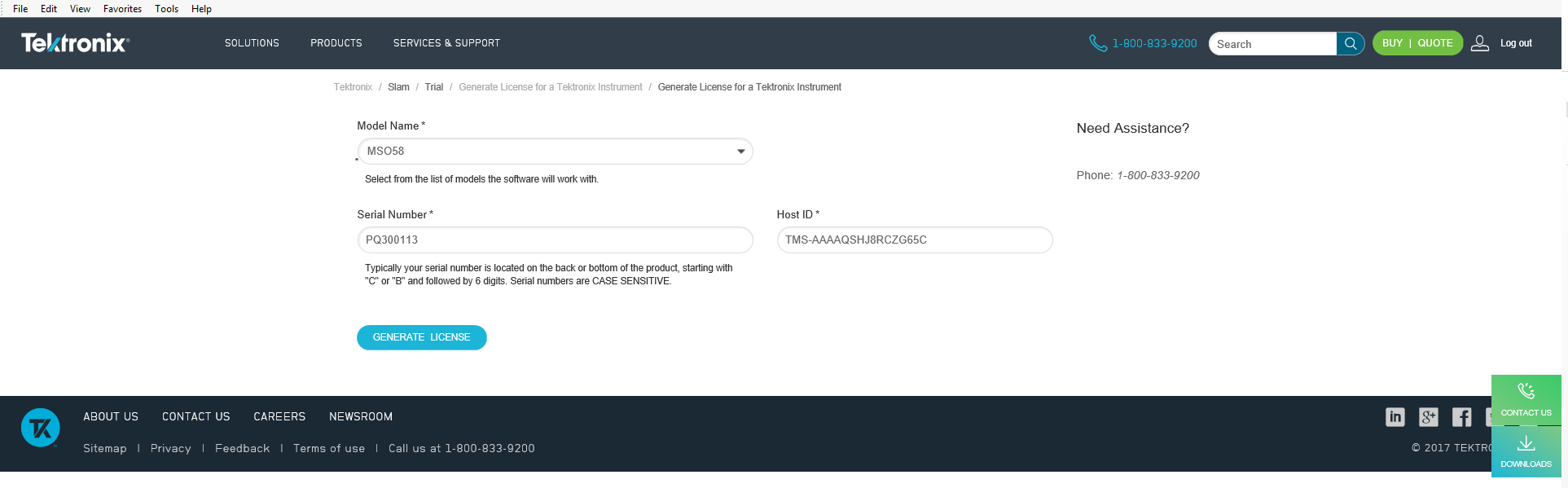Click the search magnifier icon
The width and height of the screenshot is (1568, 488).
tap(1351, 44)
